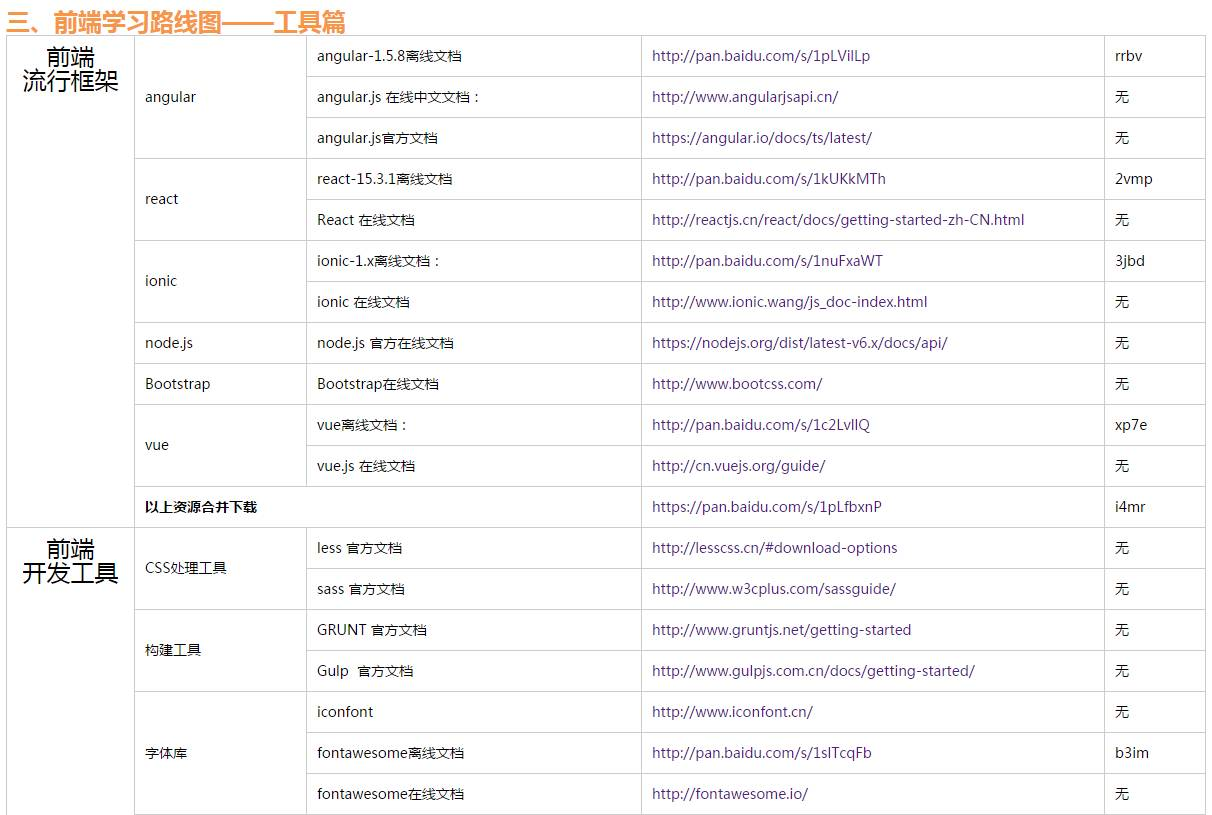1212x815 pixels.
Task: Click the less 官方文档 label
Action: [359, 548]
